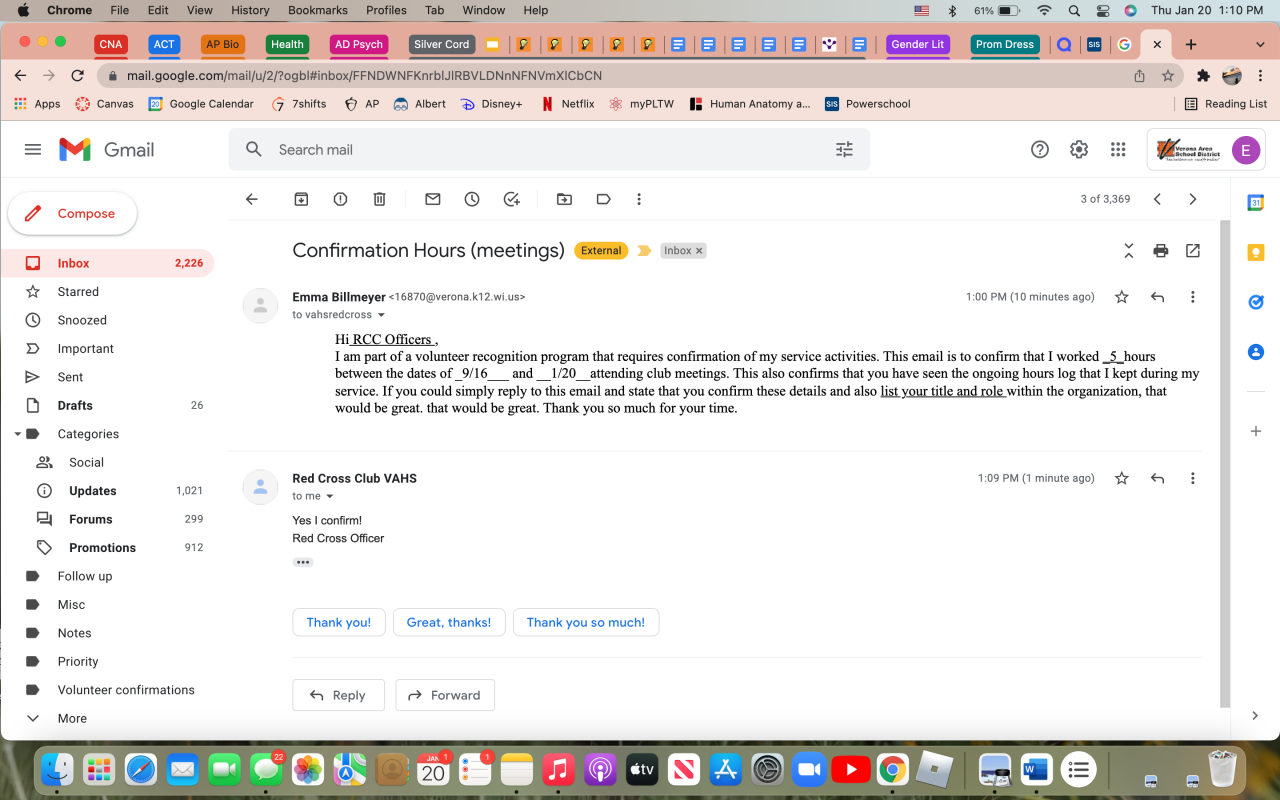Delete this conversation with trash icon
This screenshot has width=1280, height=800.
(379, 199)
